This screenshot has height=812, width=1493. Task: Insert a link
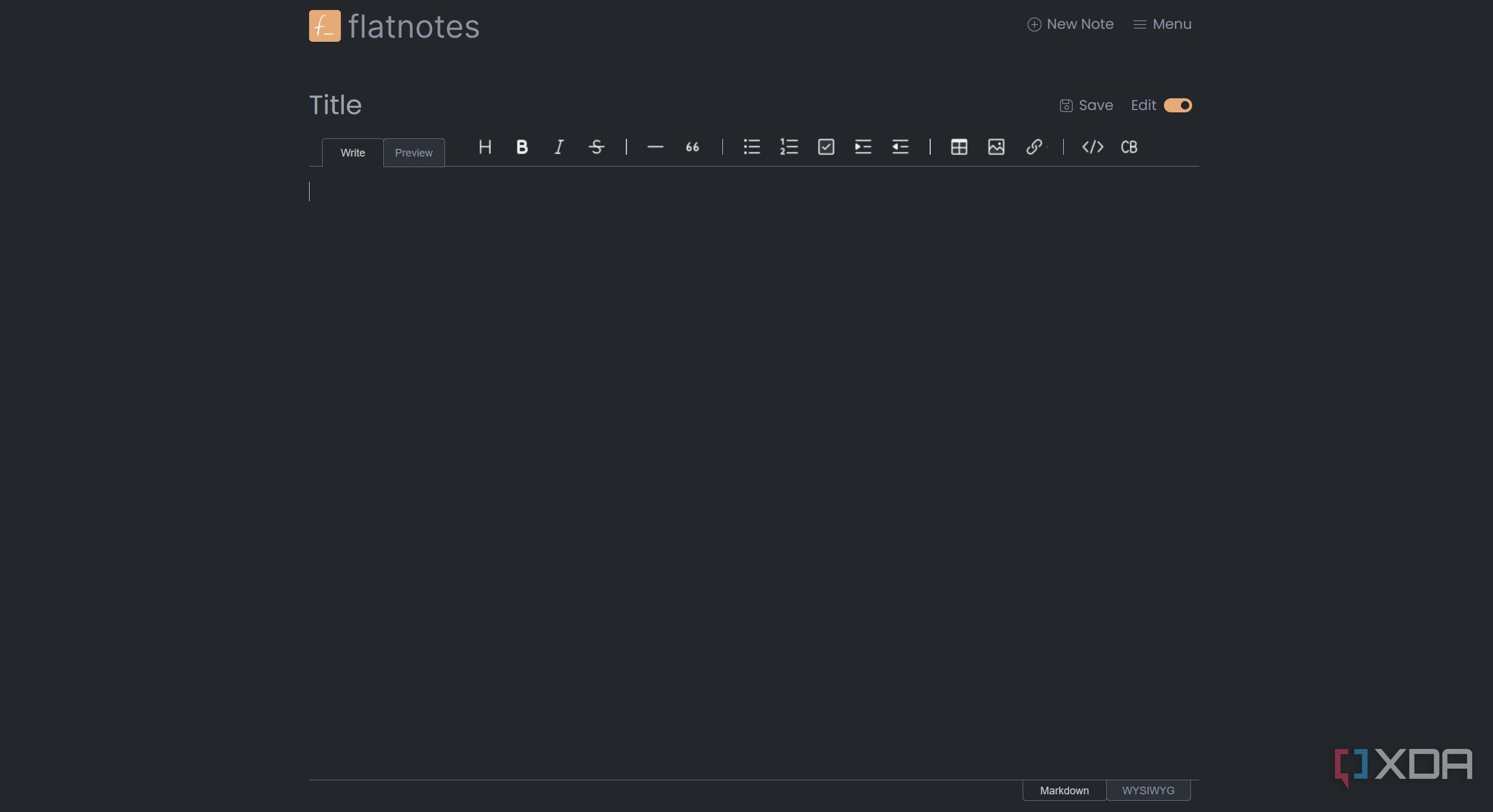tap(1034, 147)
